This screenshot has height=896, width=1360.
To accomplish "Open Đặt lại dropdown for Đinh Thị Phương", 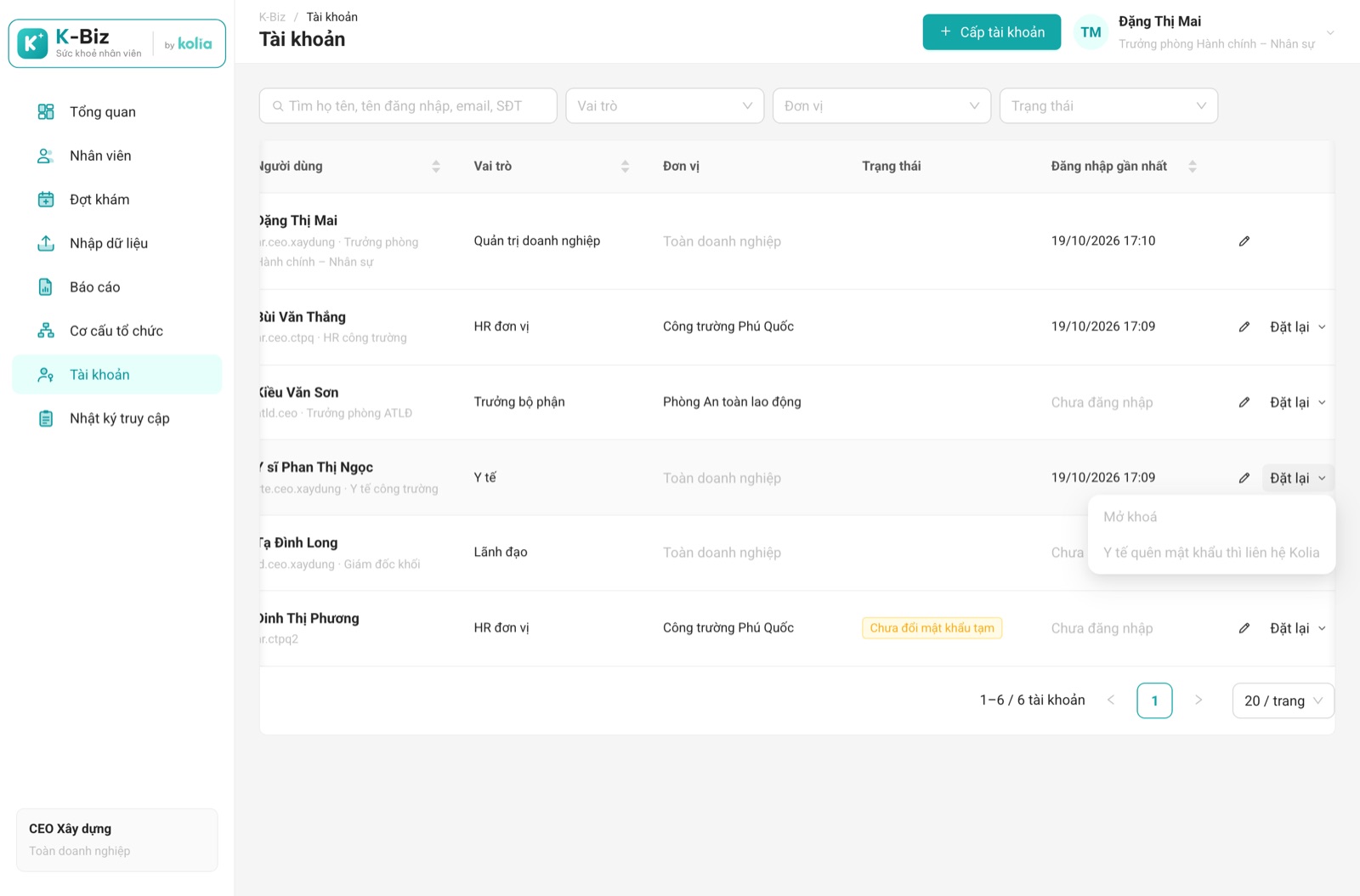I will point(1297,628).
